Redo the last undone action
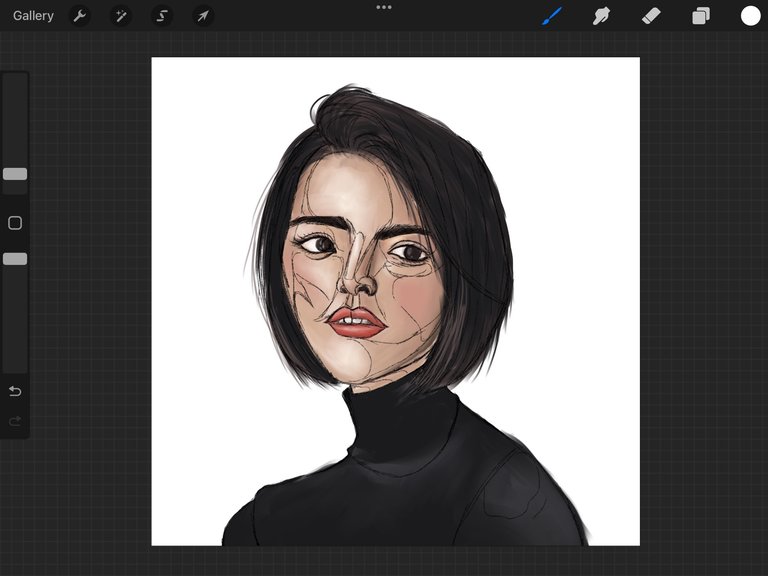768x576 pixels. point(15,421)
